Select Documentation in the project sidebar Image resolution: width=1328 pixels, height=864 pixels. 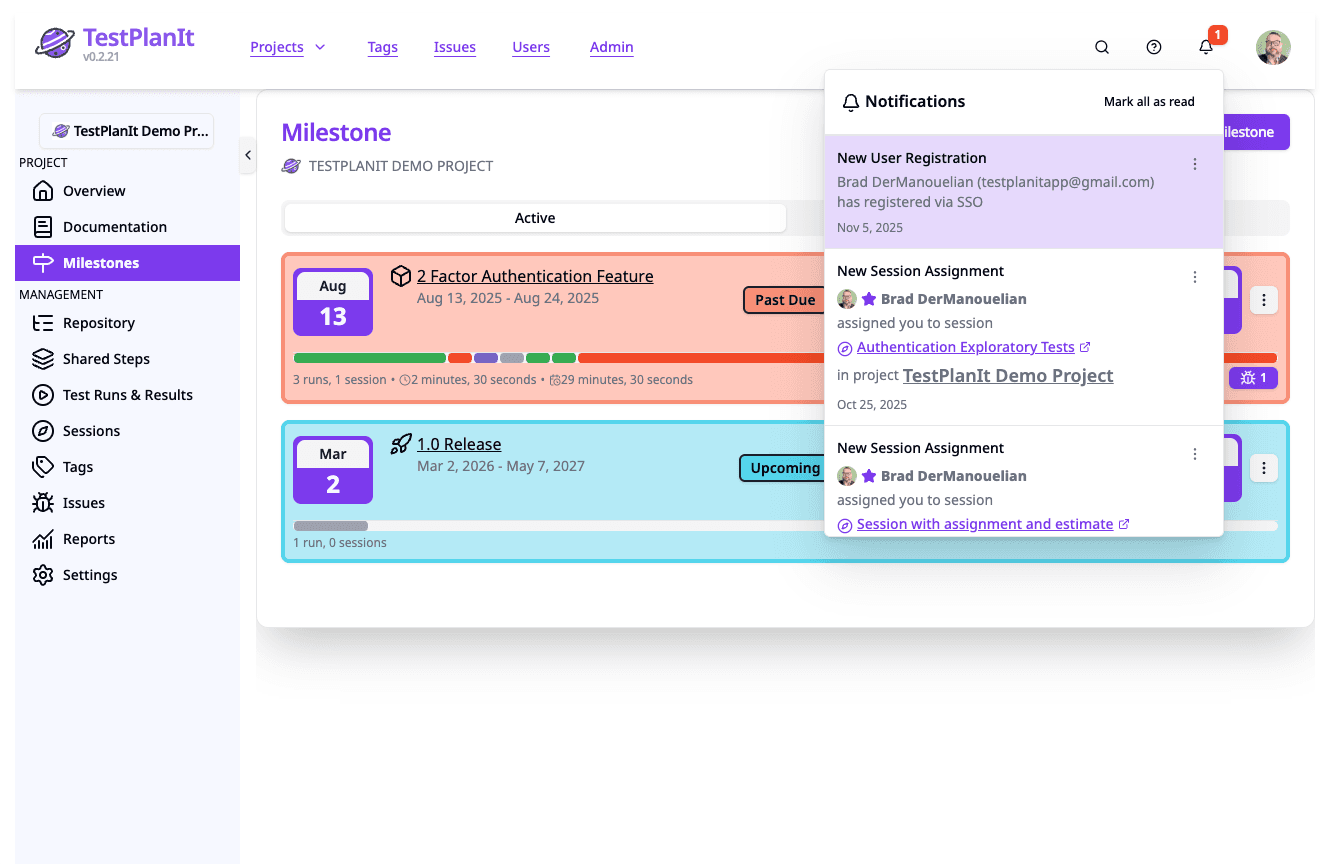pos(115,226)
